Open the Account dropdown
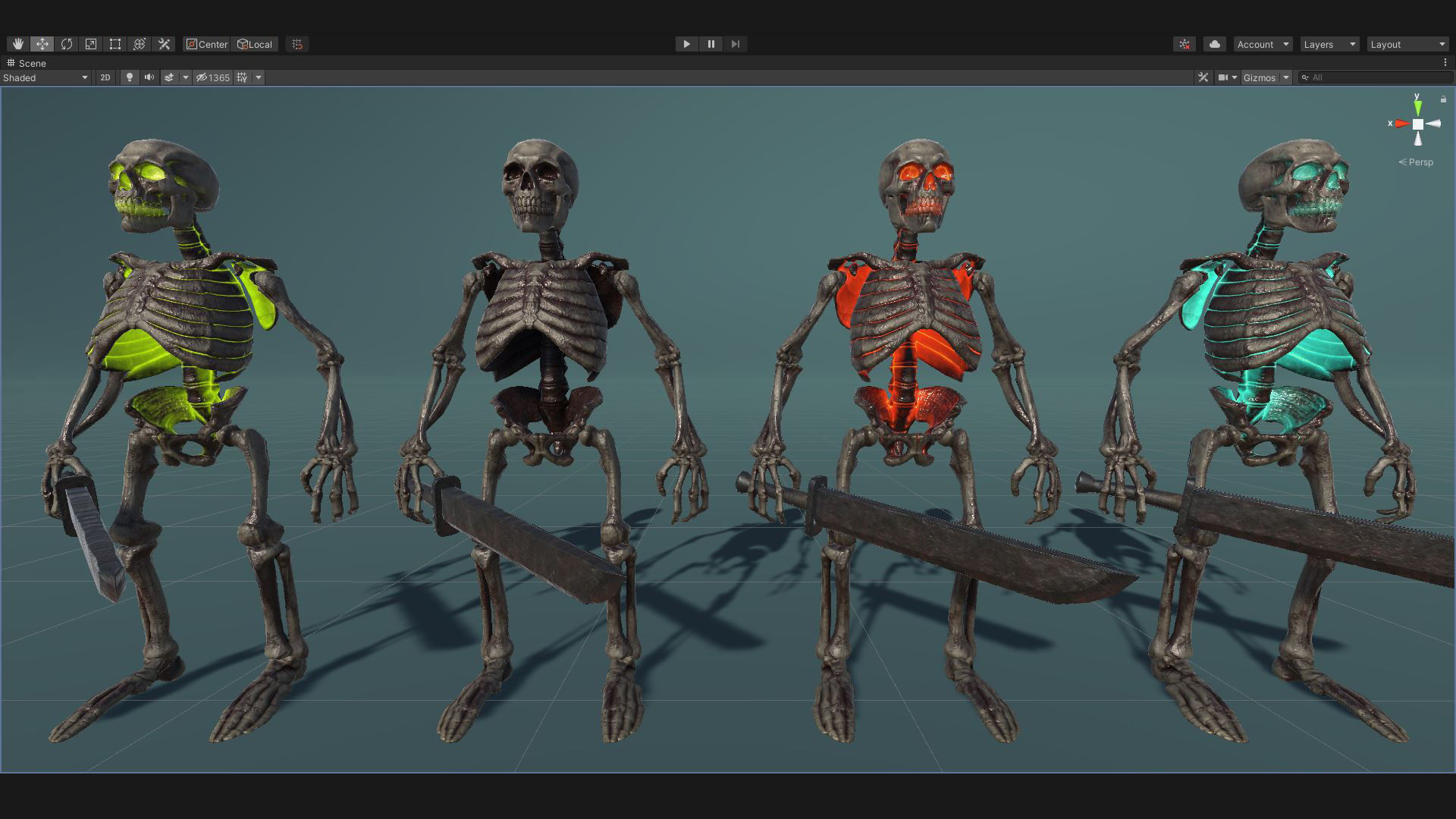The width and height of the screenshot is (1456, 819). 1263,44
